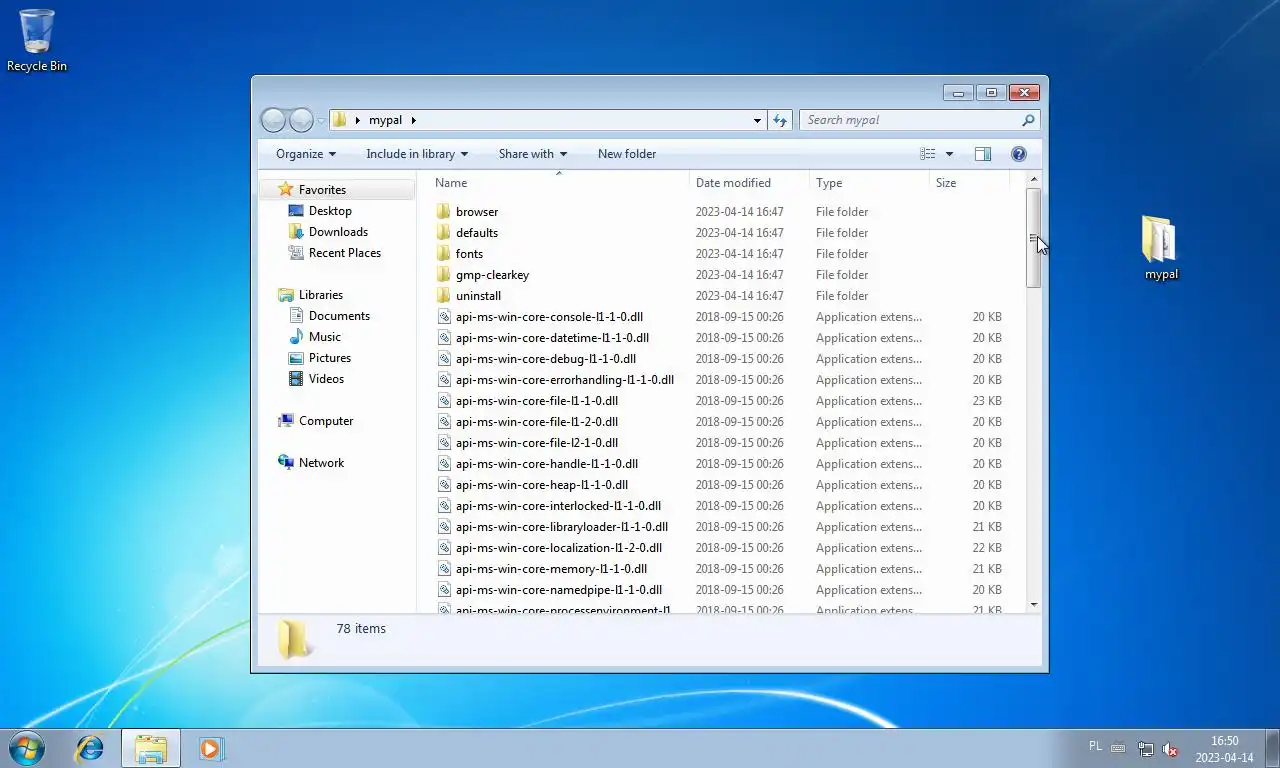Click icon of api-ms-win-core-console-l1-1-0.dll

coord(445,317)
